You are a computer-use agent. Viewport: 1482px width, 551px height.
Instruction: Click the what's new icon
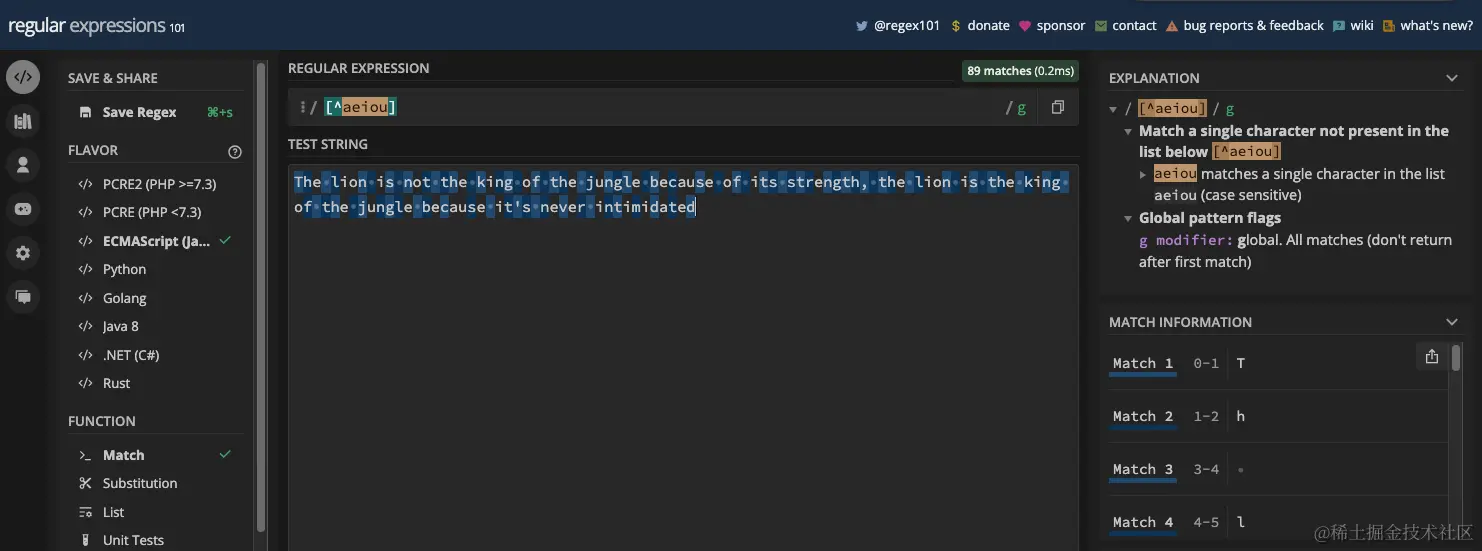tap(1389, 26)
